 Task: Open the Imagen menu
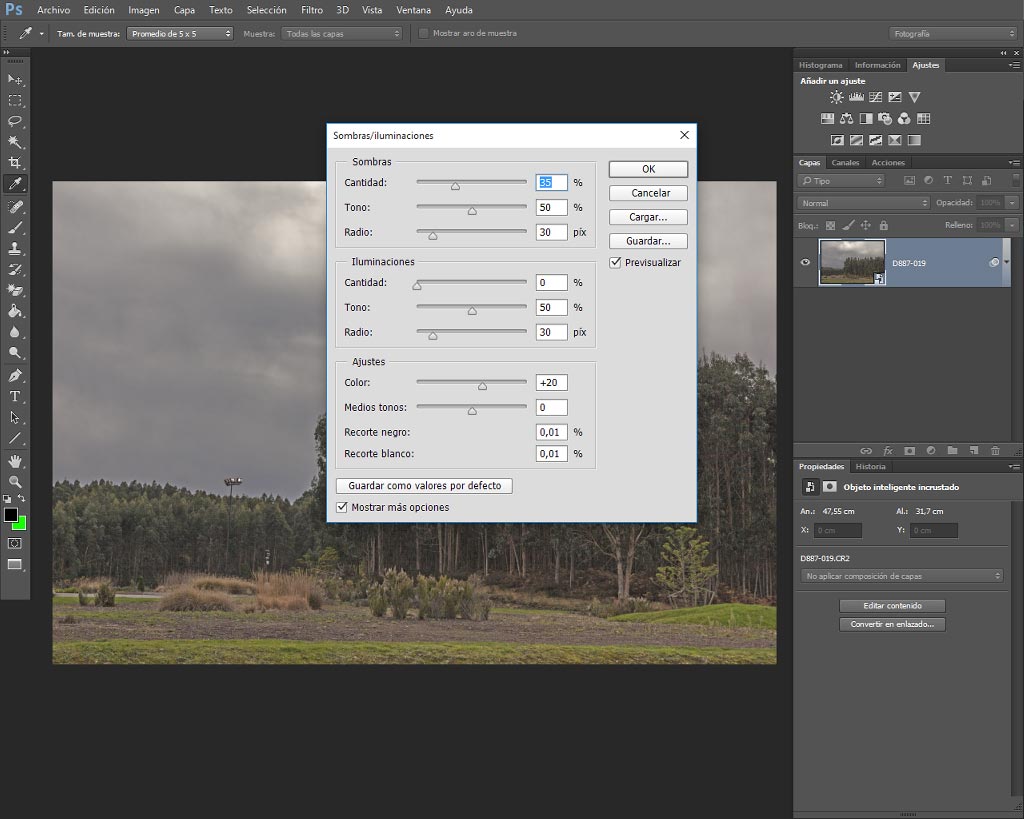point(144,10)
